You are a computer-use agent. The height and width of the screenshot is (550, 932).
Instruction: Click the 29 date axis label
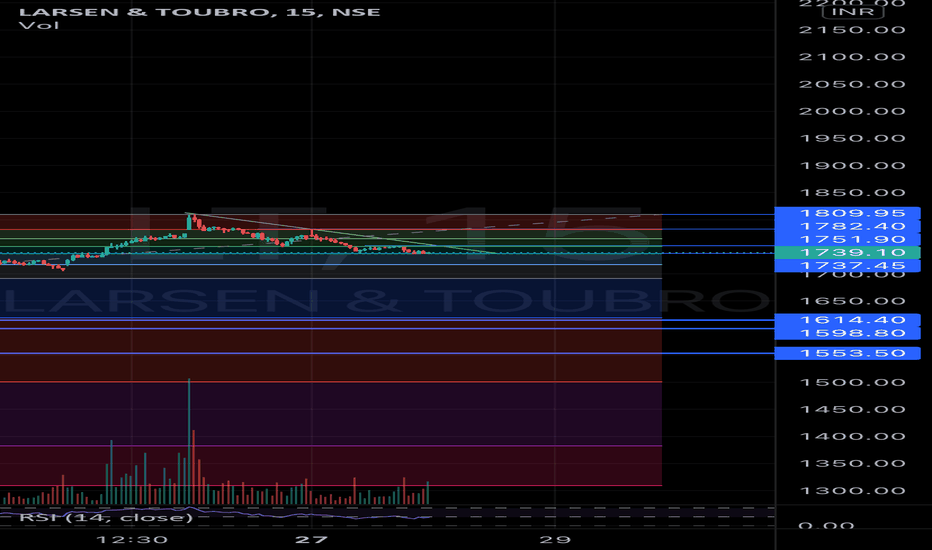point(555,540)
